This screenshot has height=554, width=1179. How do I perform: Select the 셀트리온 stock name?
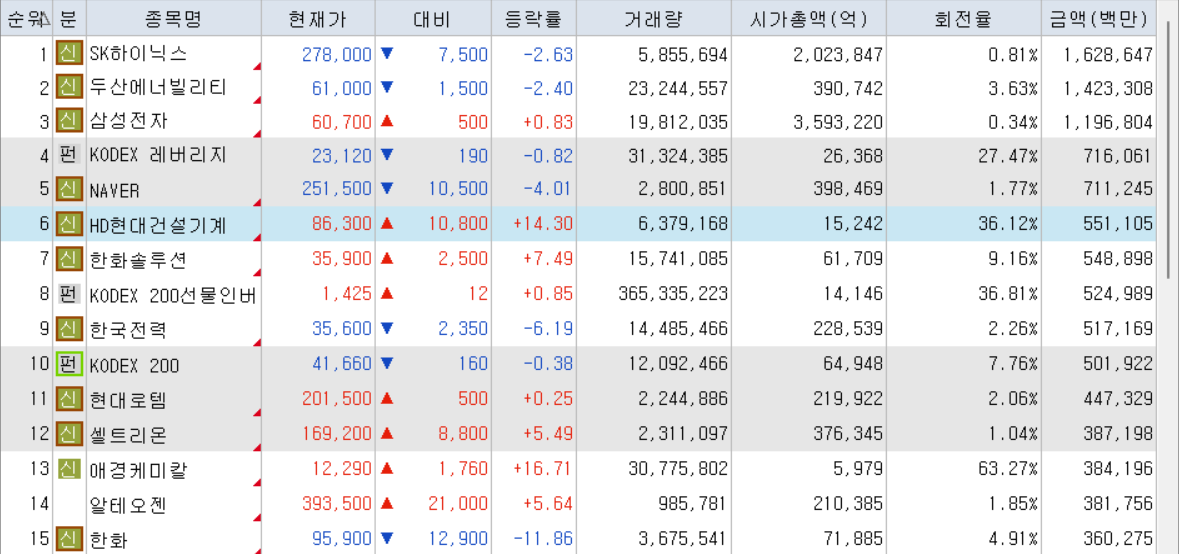pyautogui.click(x=129, y=433)
